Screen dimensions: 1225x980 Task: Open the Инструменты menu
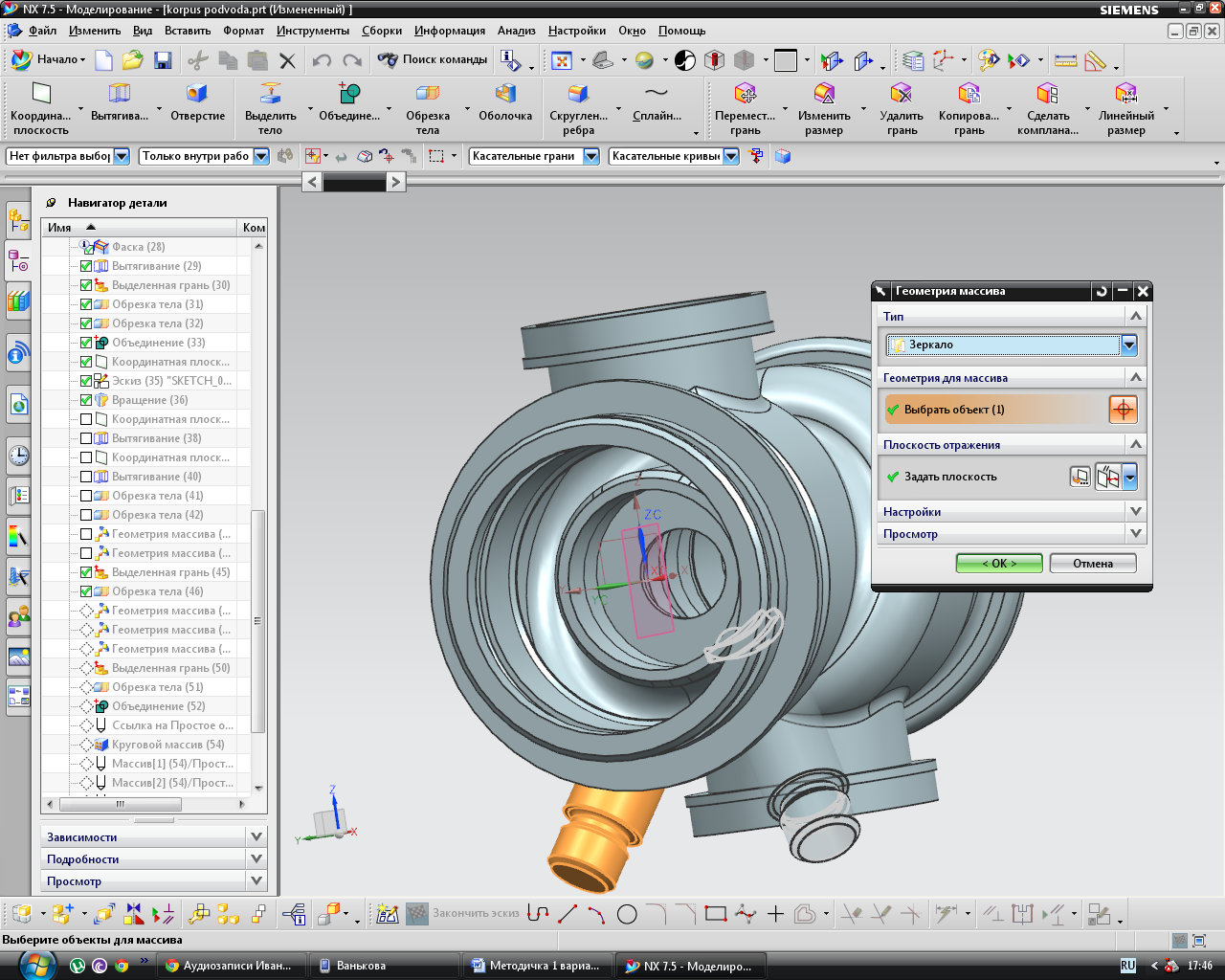(313, 31)
